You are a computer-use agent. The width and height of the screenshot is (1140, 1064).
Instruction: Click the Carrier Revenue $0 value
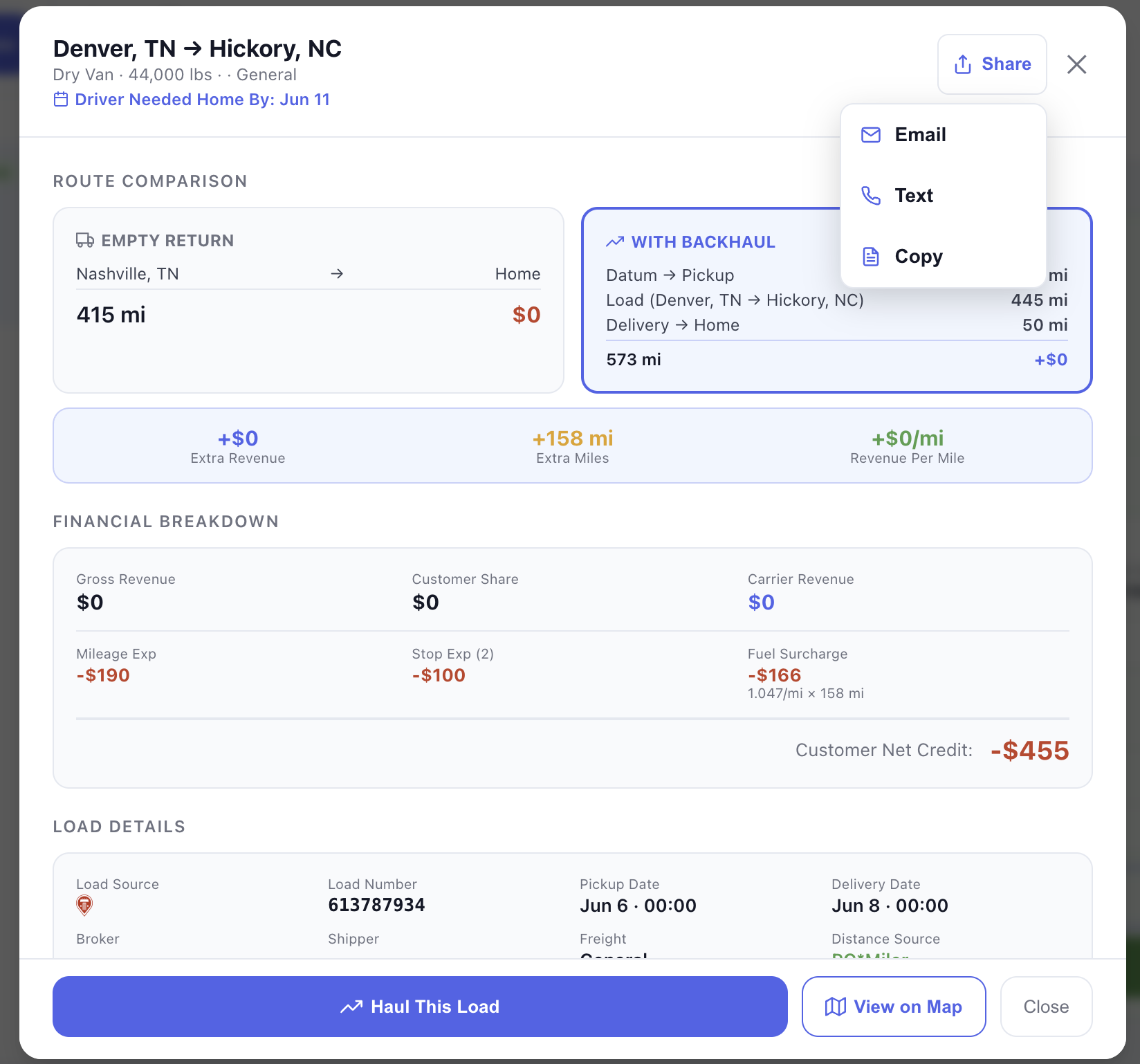click(761, 603)
